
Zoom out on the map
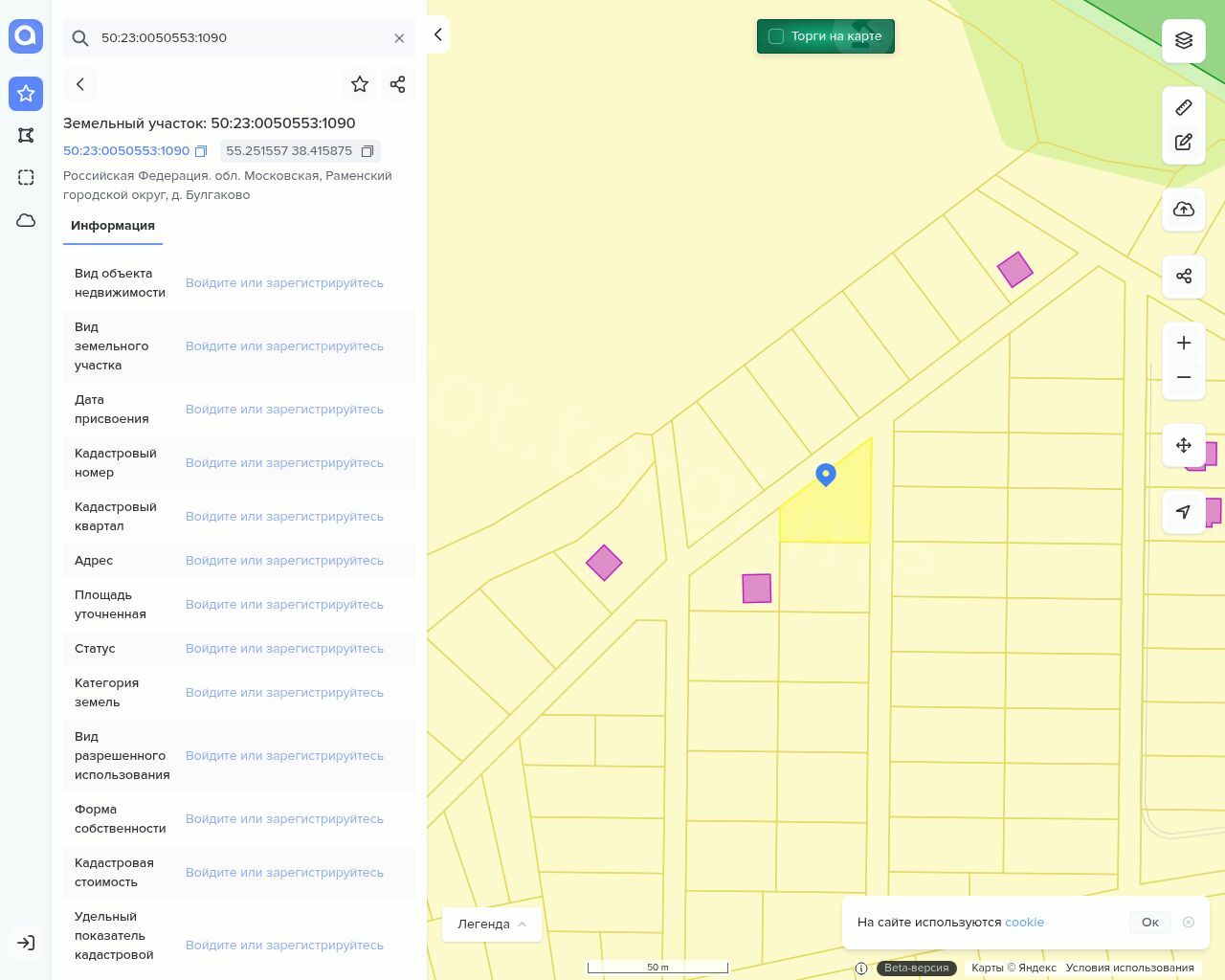(x=1184, y=377)
